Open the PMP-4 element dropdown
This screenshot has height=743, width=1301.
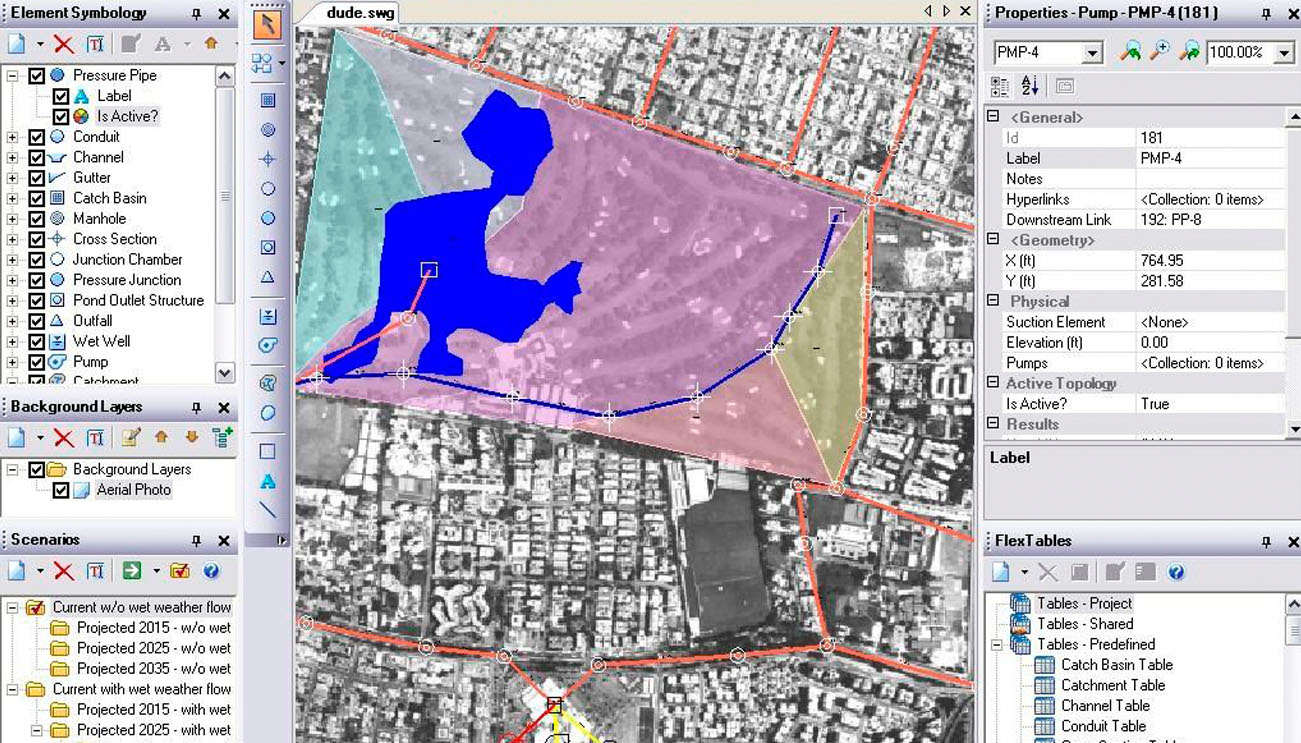(1092, 53)
